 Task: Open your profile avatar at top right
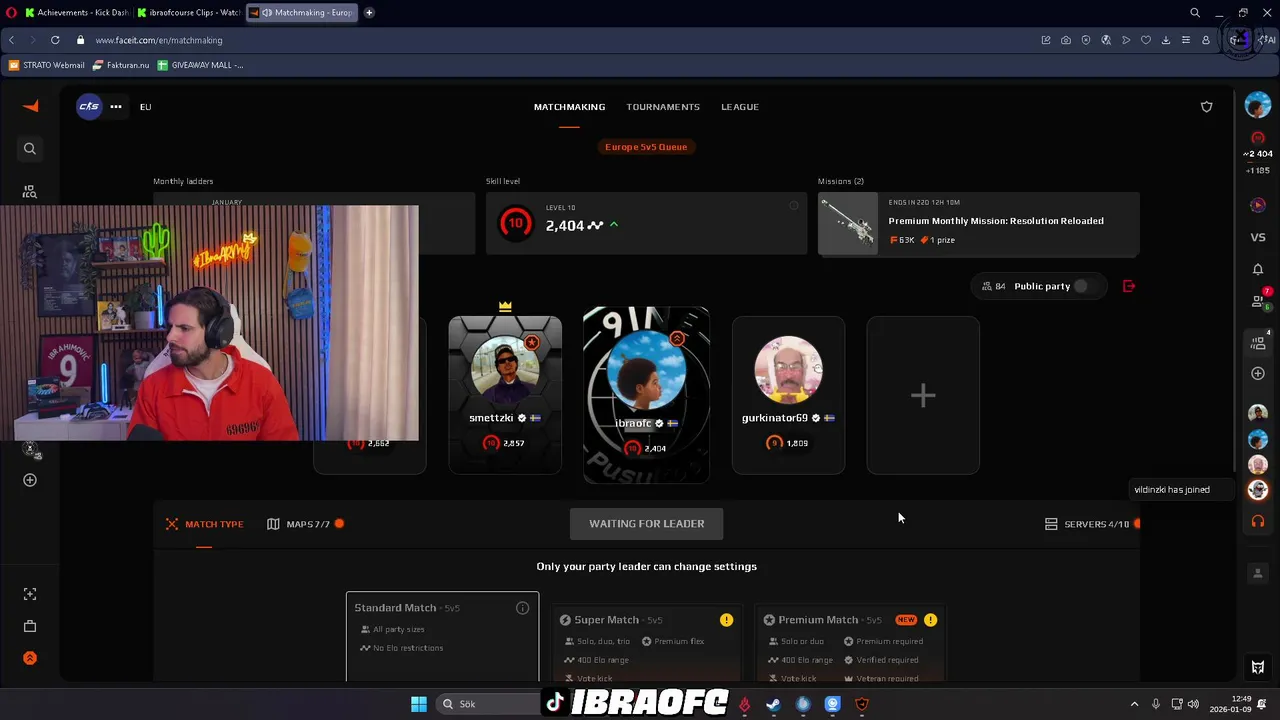[1258, 104]
